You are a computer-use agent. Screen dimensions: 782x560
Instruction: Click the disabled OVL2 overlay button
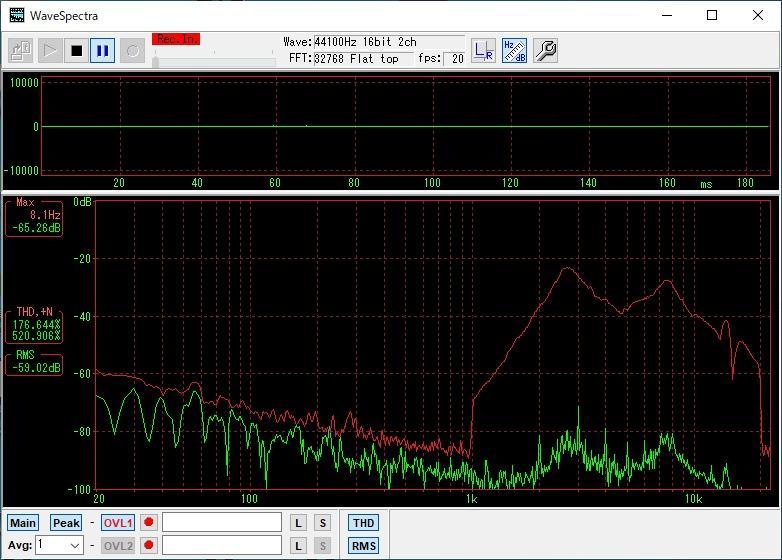pos(118,546)
